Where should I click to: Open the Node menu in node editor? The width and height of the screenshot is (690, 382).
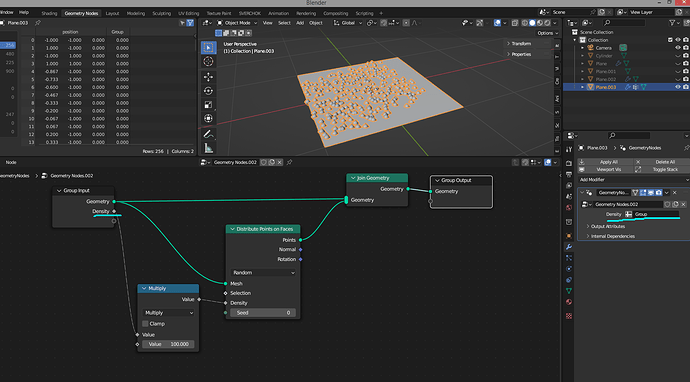click(x=11, y=162)
